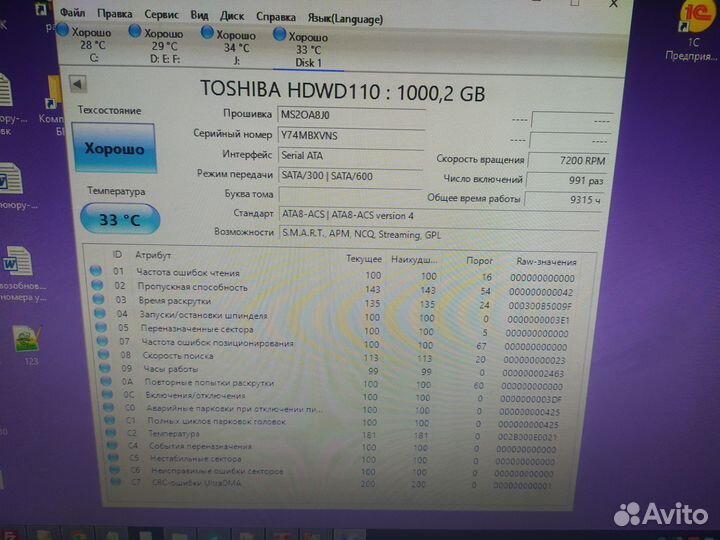Open the Word document icon labeled возобнов...
Screen dimensions: 720x540
coord(19,274)
